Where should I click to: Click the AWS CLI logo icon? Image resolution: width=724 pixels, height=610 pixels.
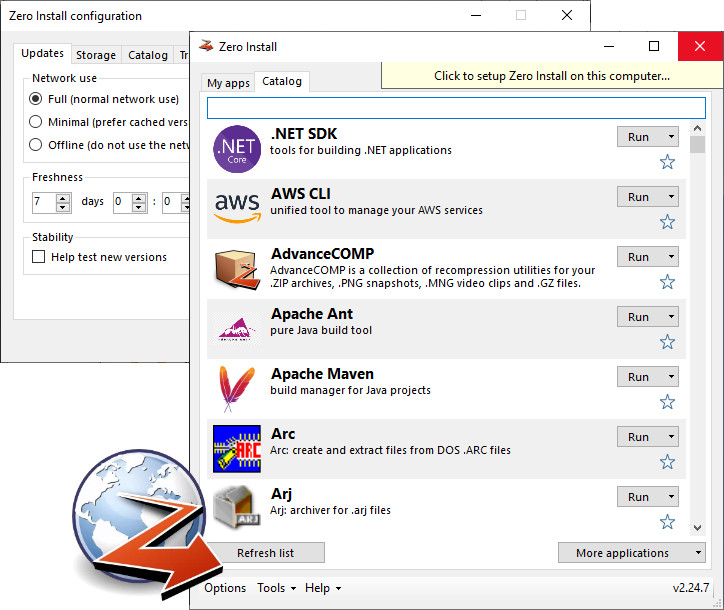point(237,208)
